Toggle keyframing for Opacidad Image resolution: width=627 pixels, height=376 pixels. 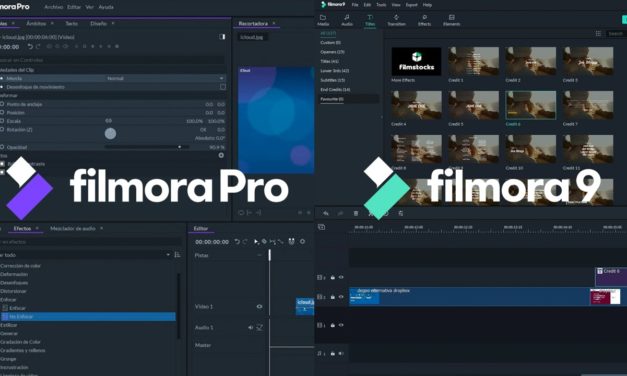click(x=2, y=147)
